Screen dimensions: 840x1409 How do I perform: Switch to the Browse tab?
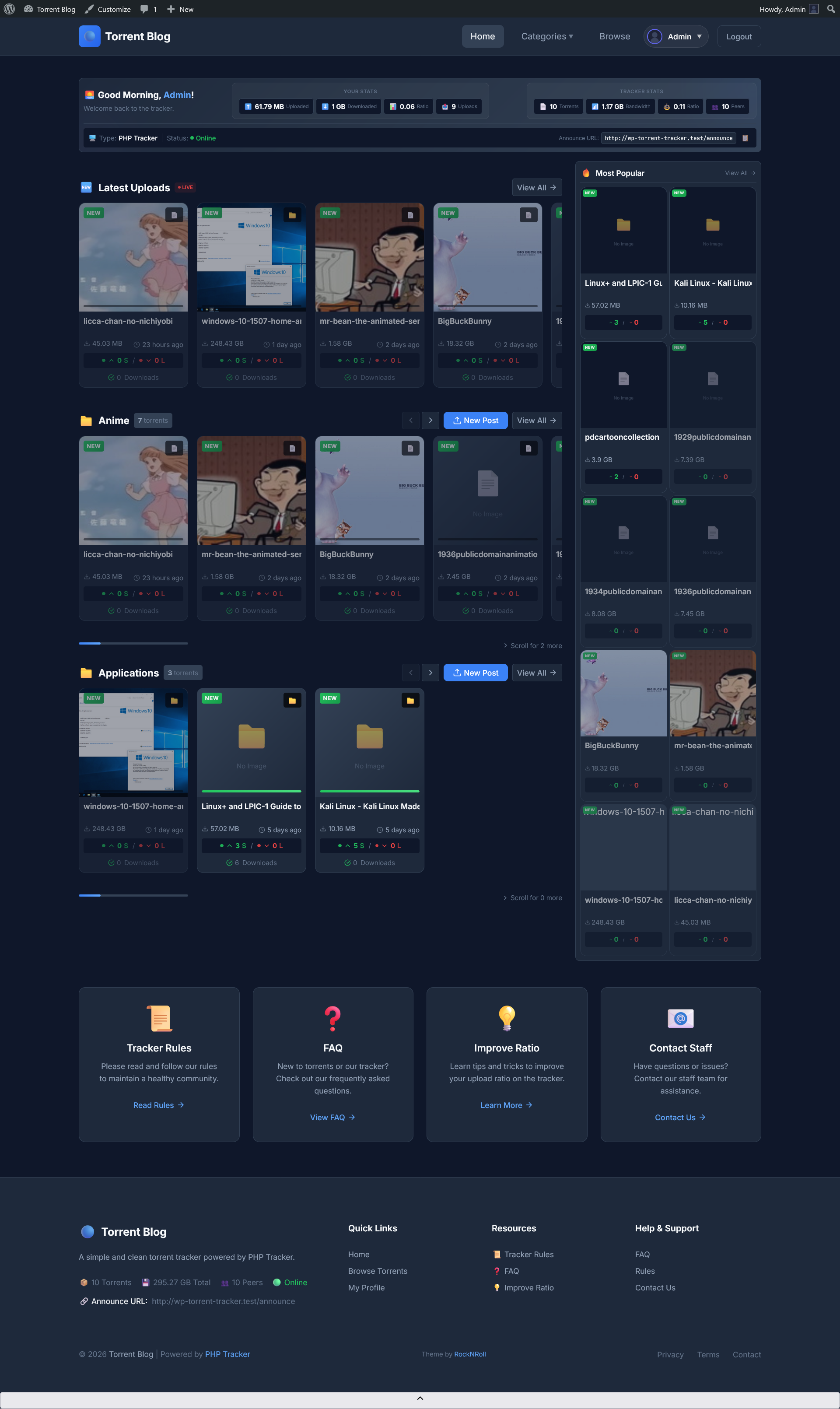coord(615,36)
